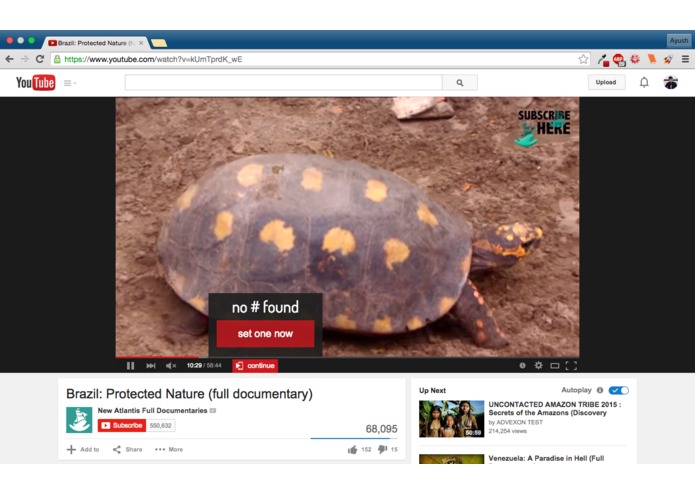The image size is (695, 494).
Task: Open notifications bell
Action: (x=644, y=82)
